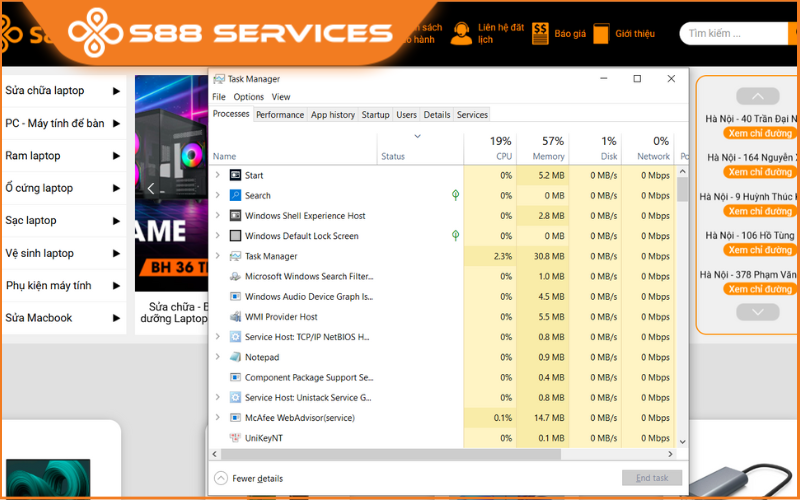Expand the Task Manager process group

click(218, 256)
